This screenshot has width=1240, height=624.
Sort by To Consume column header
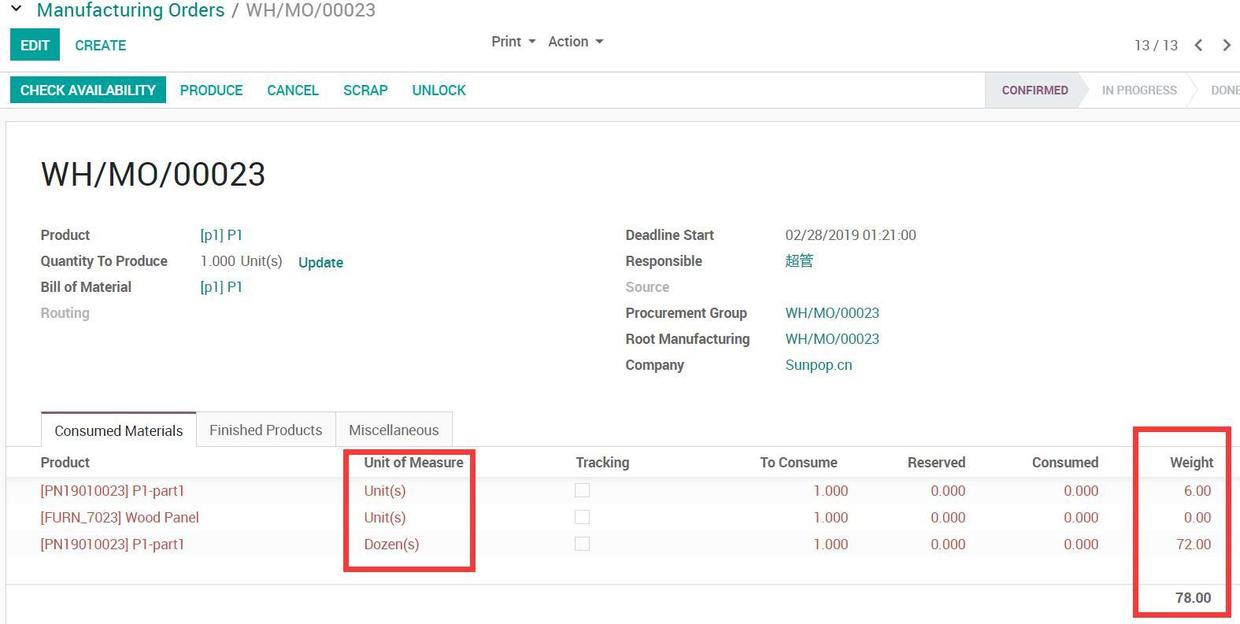(x=799, y=462)
